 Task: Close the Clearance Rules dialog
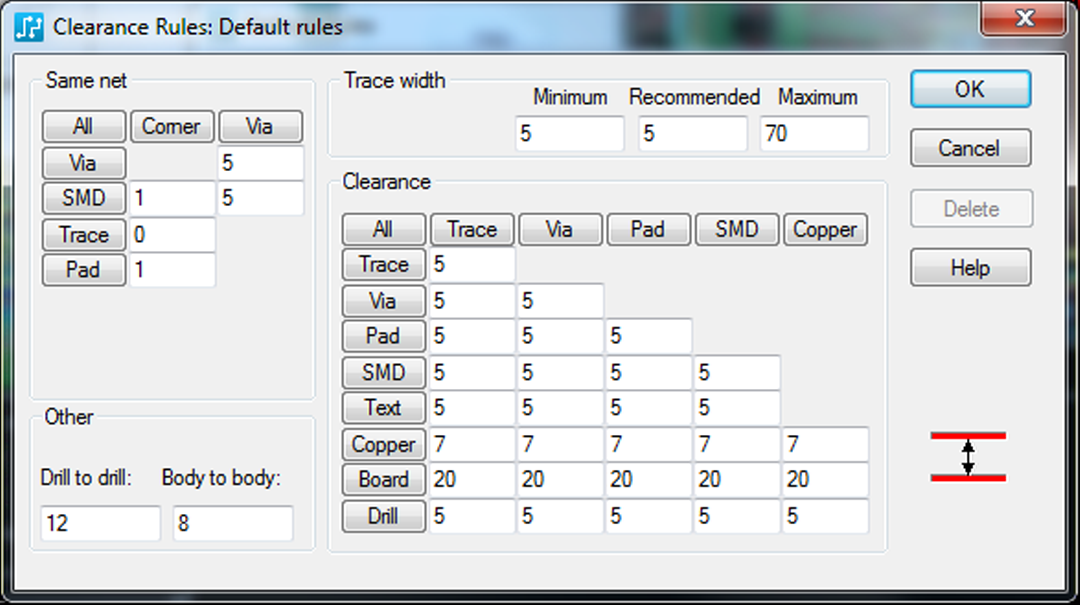(1024, 18)
